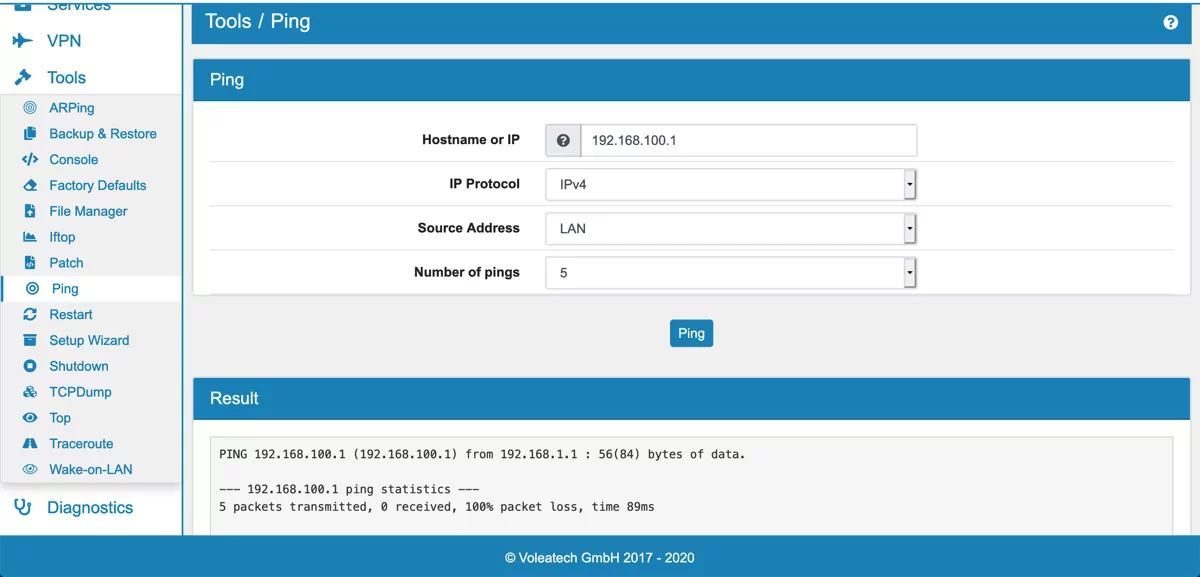Go to the Diagnostics menu section

89,508
